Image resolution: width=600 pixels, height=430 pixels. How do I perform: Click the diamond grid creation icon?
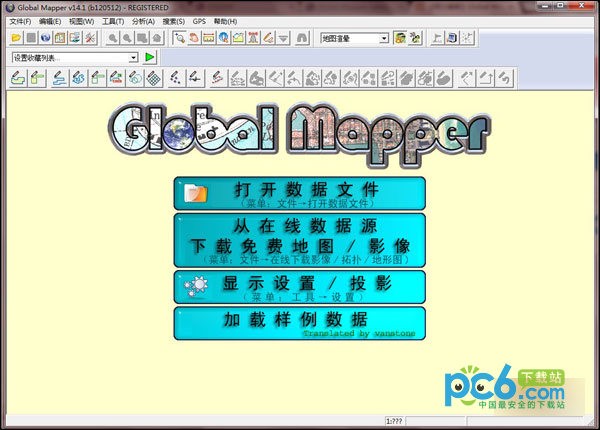pos(154,78)
